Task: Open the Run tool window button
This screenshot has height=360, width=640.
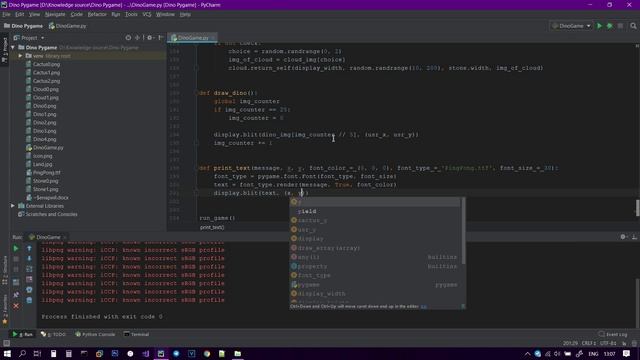Action: pyautogui.click(x=22, y=334)
